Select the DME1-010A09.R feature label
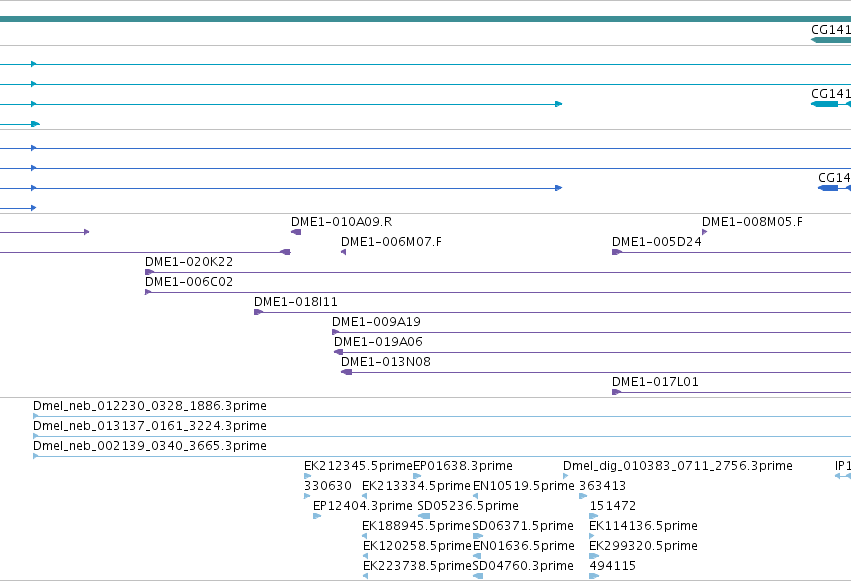Image resolution: width=851 pixels, height=581 pixels. pos(341,222)
